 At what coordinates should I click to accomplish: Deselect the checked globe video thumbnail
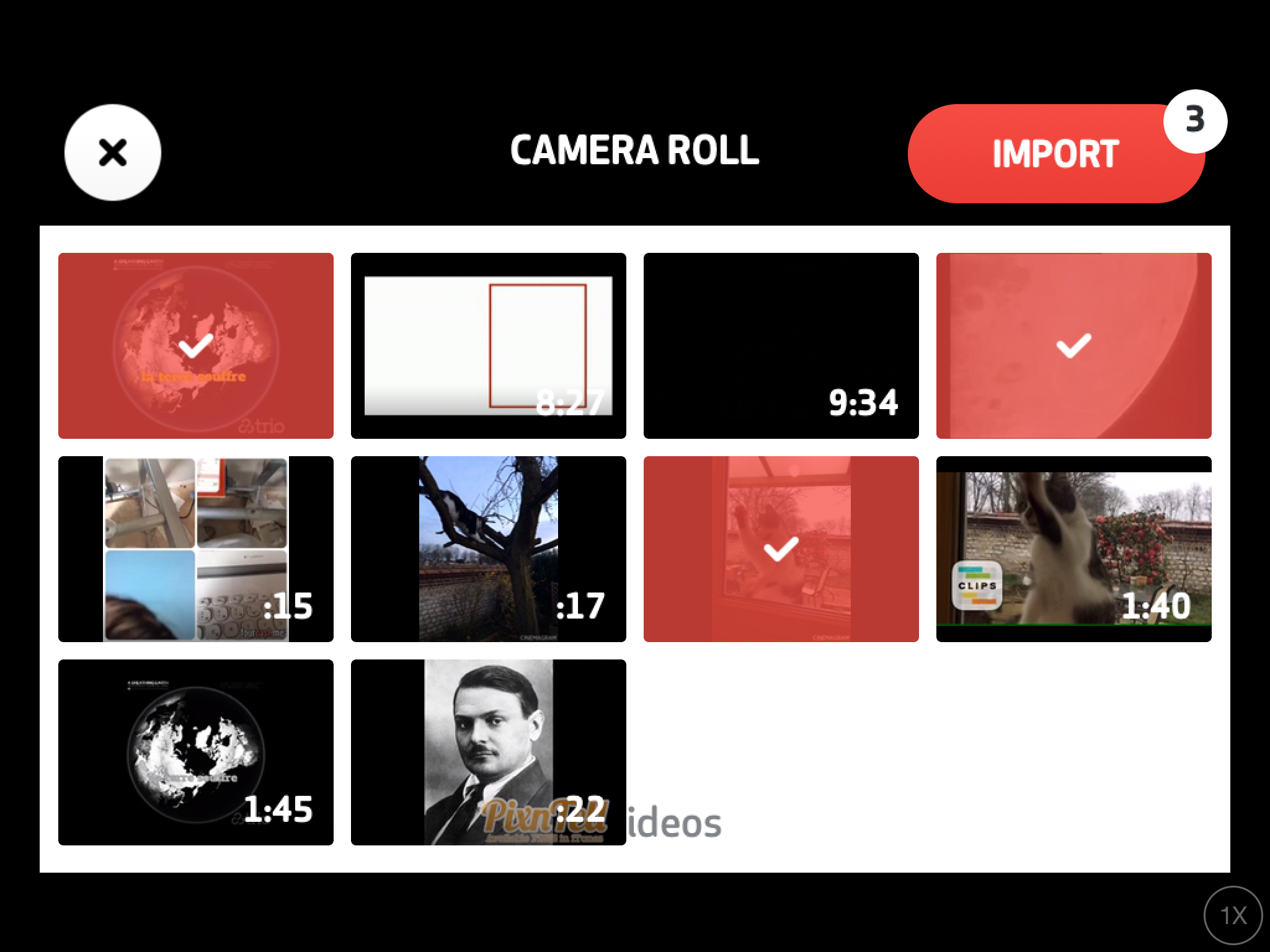click(196, 346)
